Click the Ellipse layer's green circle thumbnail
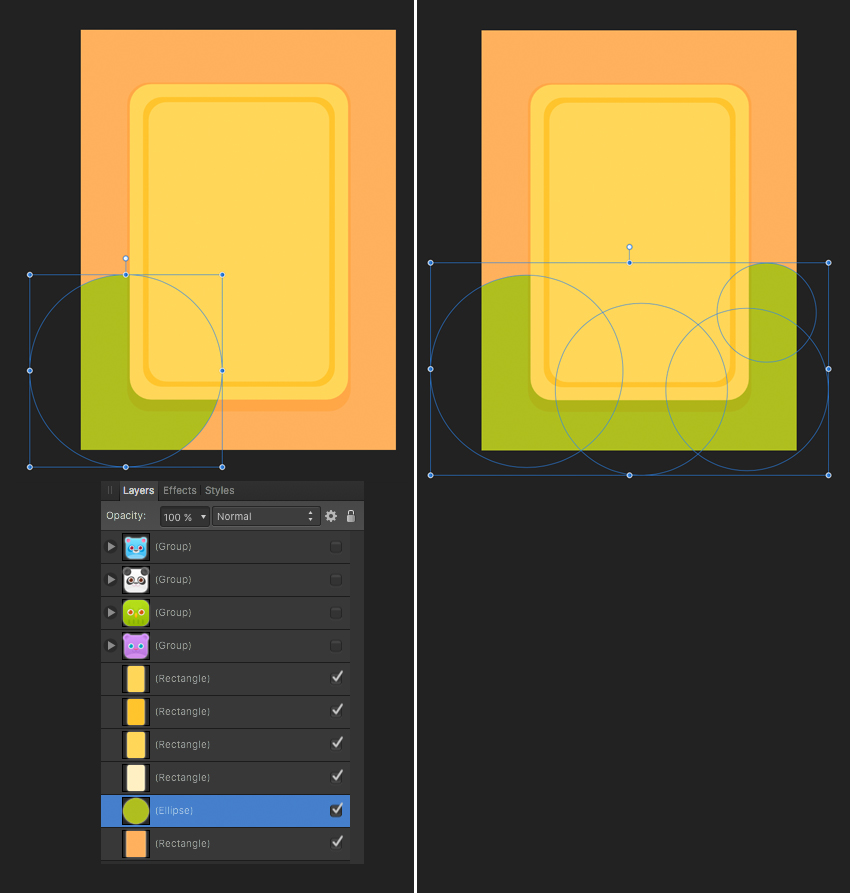This screenshot has height=893, width=850. point(136,811)
